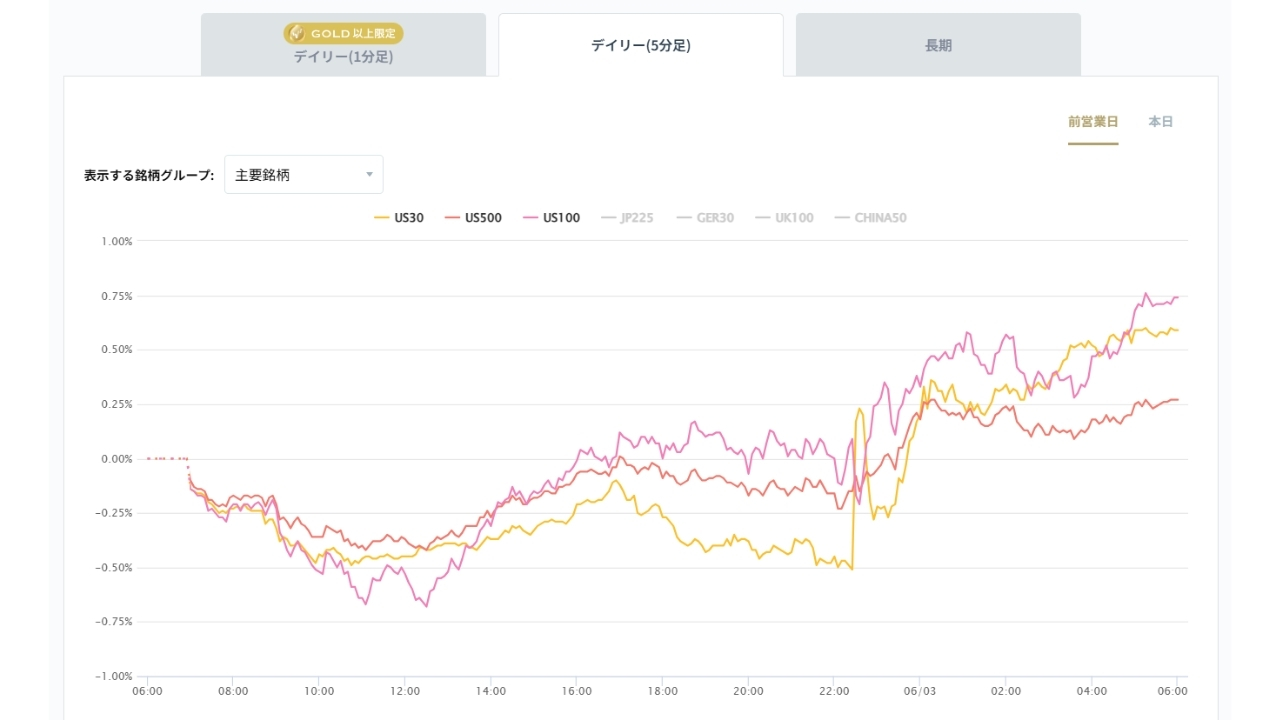Click the 0.50% y-axis label
This screenshot has height=720, width=1280.
click(x=117, y=350)
